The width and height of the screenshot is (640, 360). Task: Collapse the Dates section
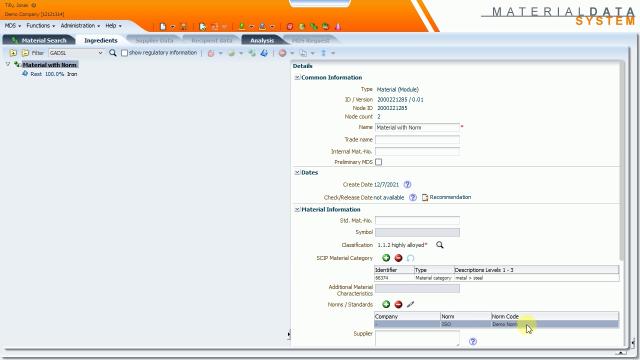click(297, 173)
